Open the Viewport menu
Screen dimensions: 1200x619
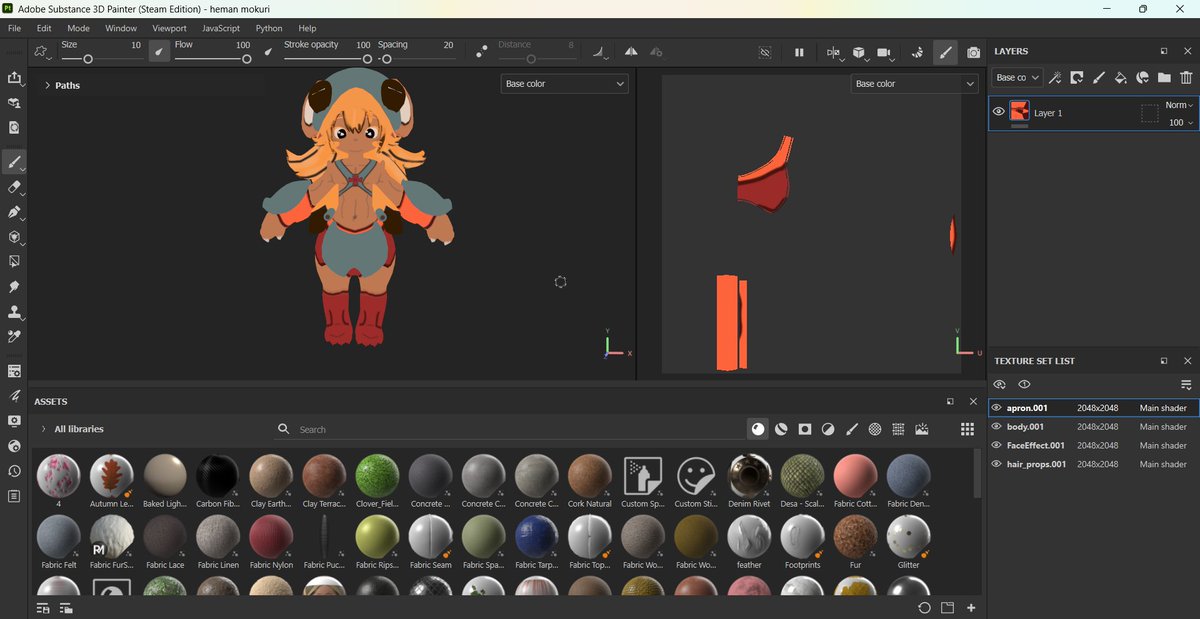[169, 28]
